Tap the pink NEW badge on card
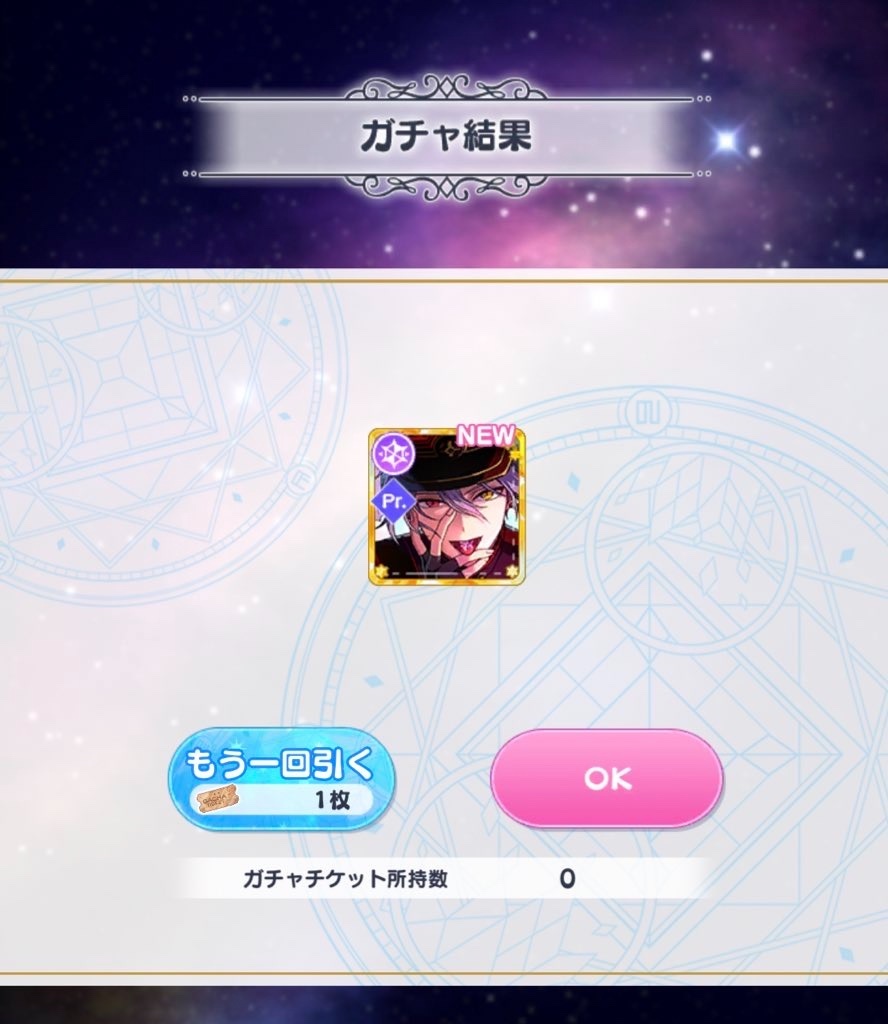888x1024 pixels. (x=486, y=435)
